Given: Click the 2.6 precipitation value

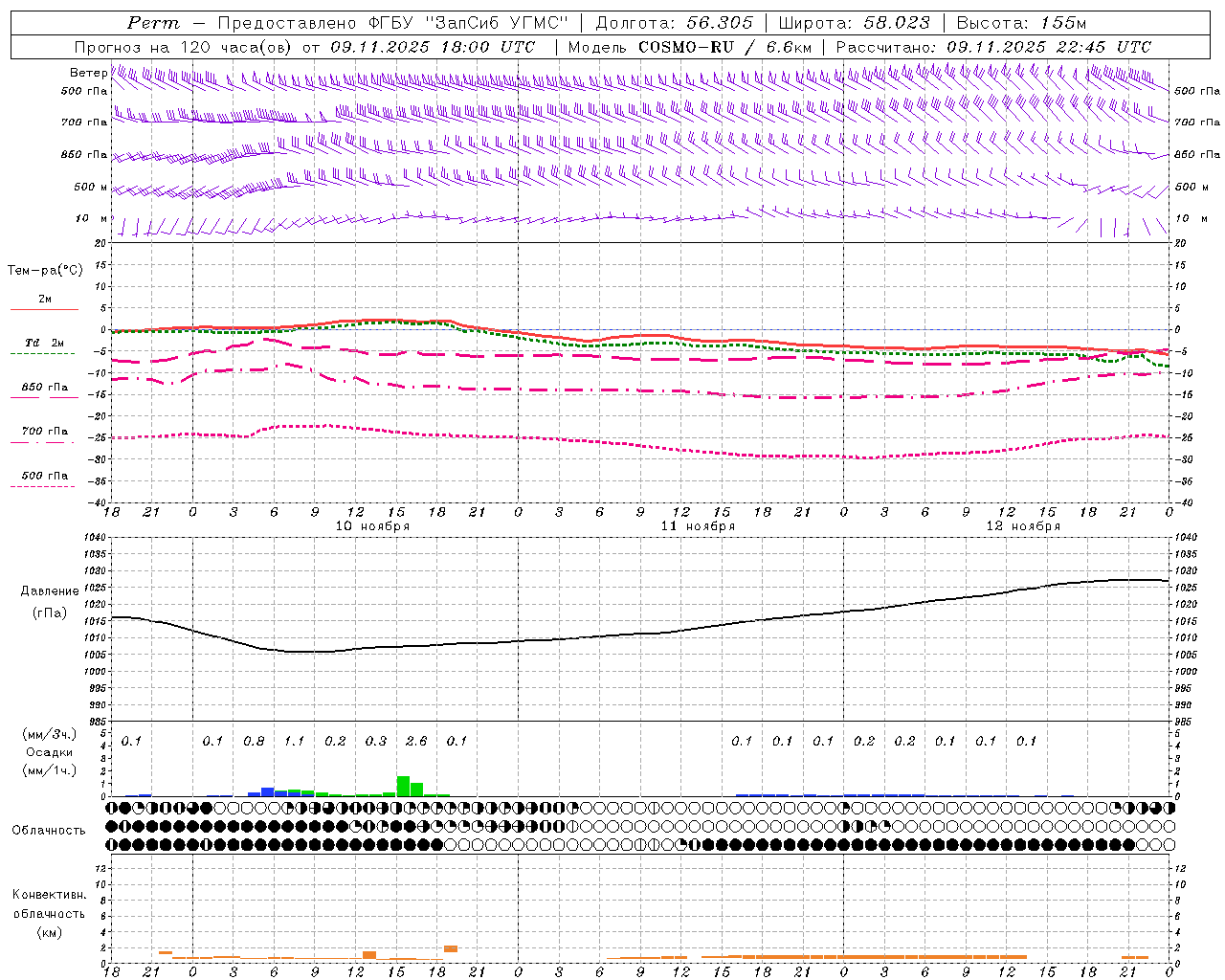Looking at the screenshot, I should (x=416, y=741).
